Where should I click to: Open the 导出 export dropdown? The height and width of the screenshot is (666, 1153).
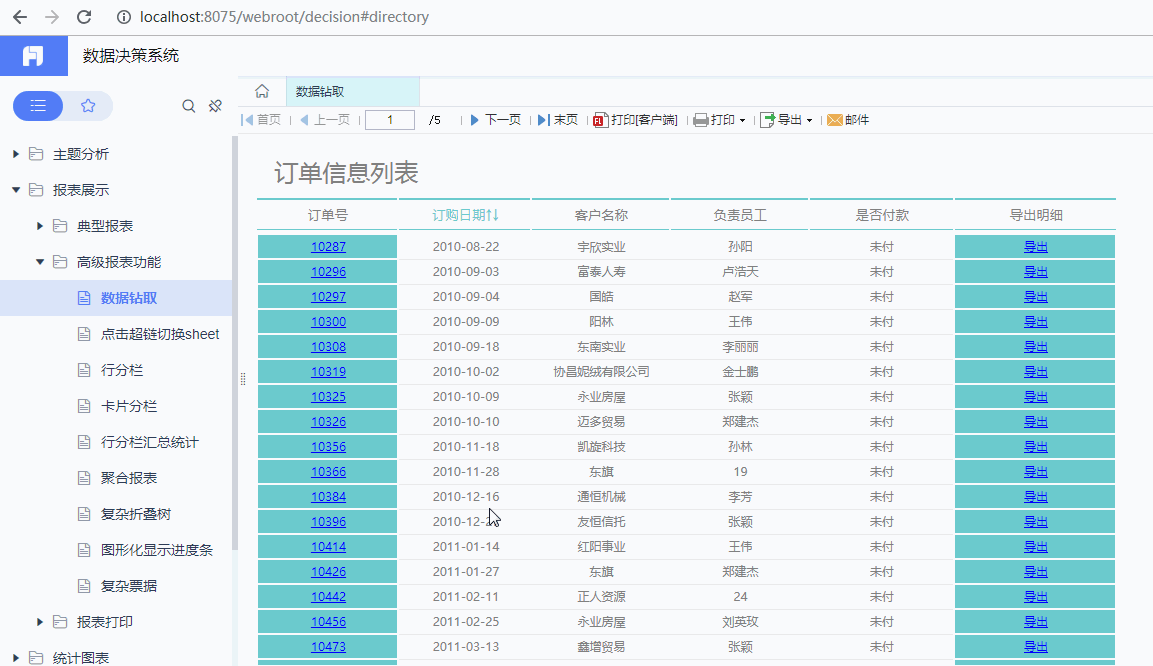(786, 120)
